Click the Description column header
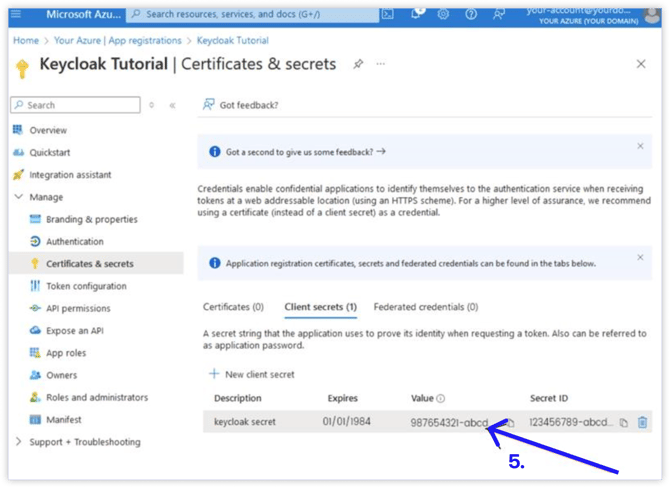 [238, 398]
